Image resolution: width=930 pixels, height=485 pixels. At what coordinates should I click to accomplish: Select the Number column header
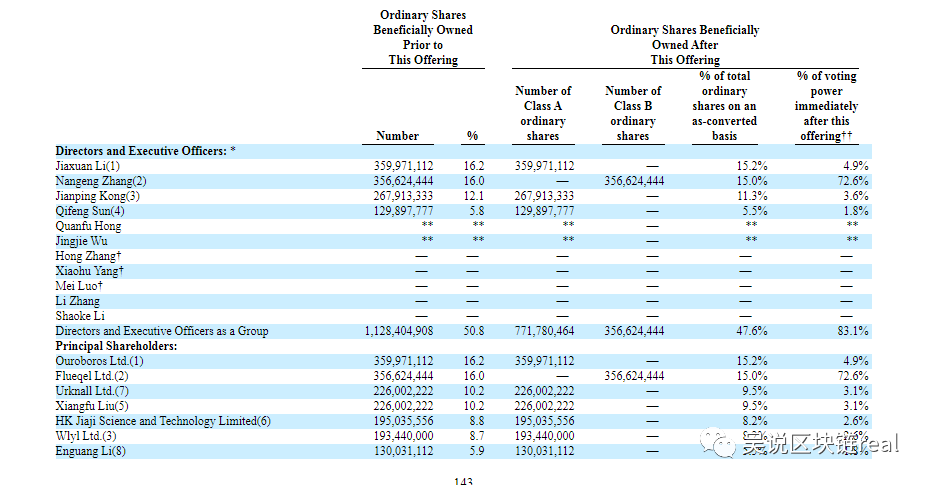pos(397,136)
